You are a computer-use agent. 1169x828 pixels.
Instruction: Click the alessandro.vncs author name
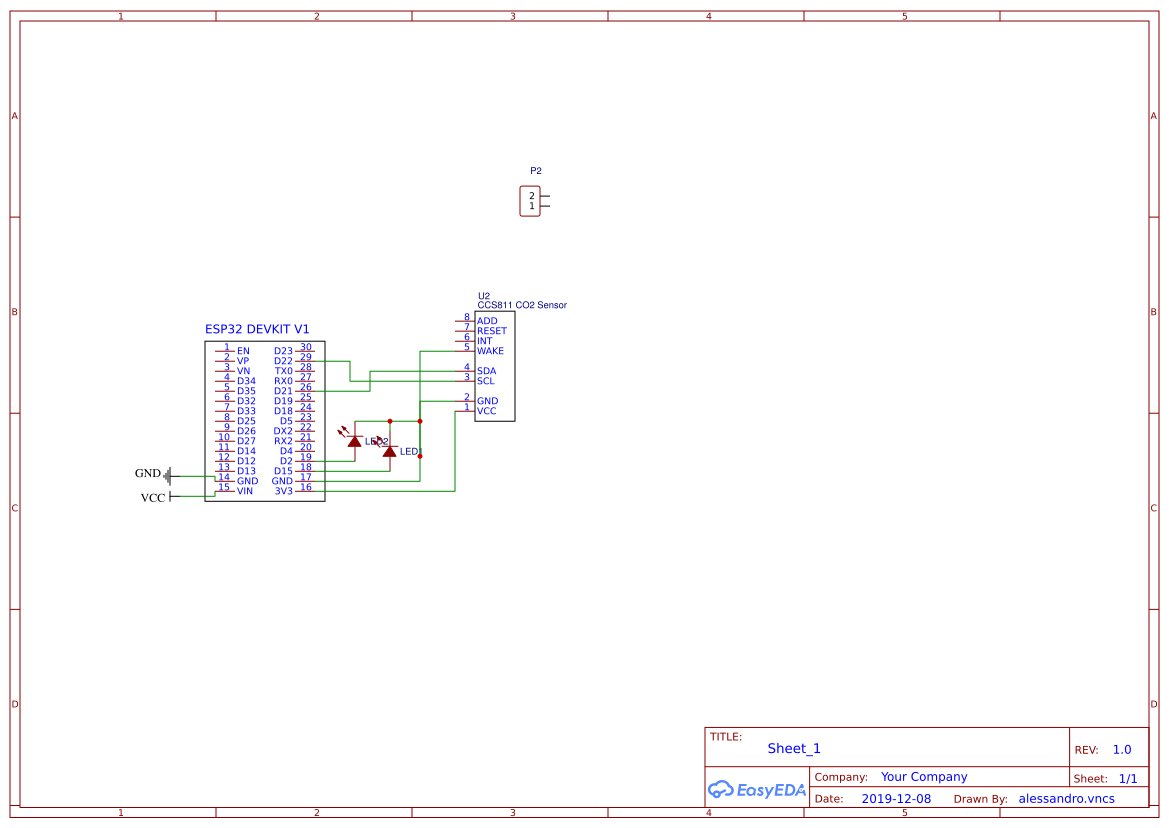click(1066, 798)
